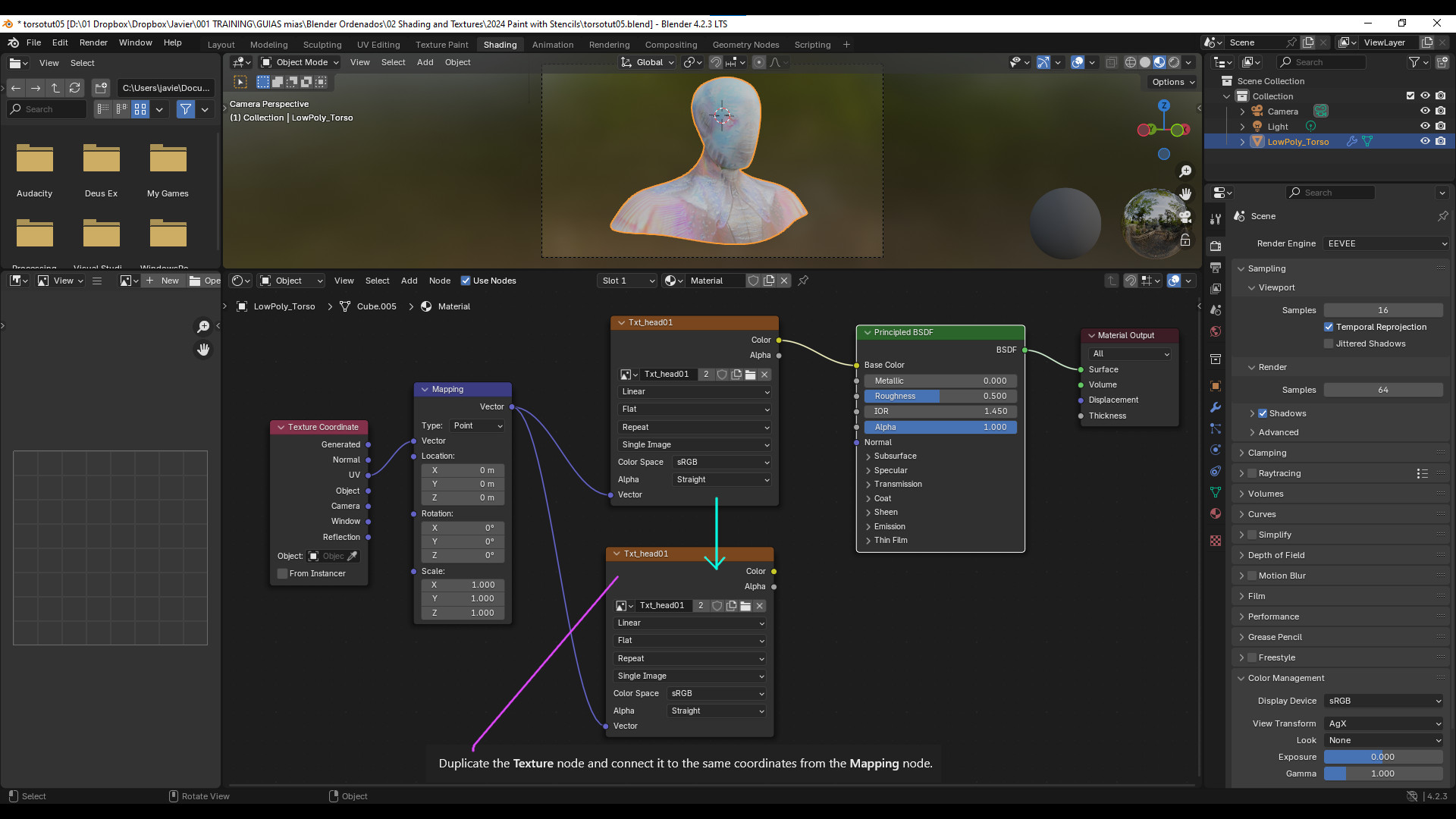The width and height of the screenshot is (1456, 819).
Task: Expand LowPoly_Torso in the outliner
Action: (x=1242, y=142)
